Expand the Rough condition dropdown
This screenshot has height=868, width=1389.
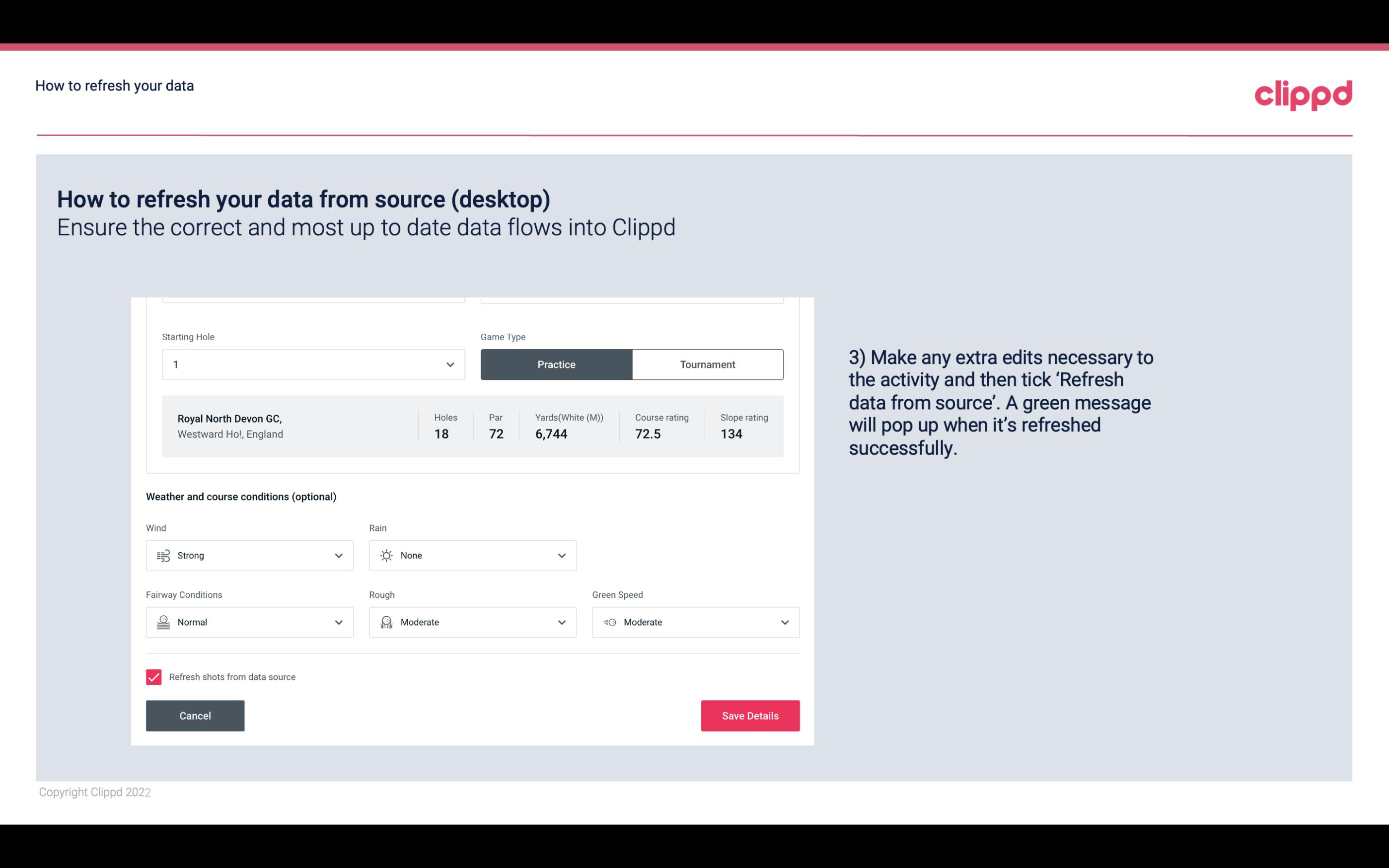tap(560, 622)
